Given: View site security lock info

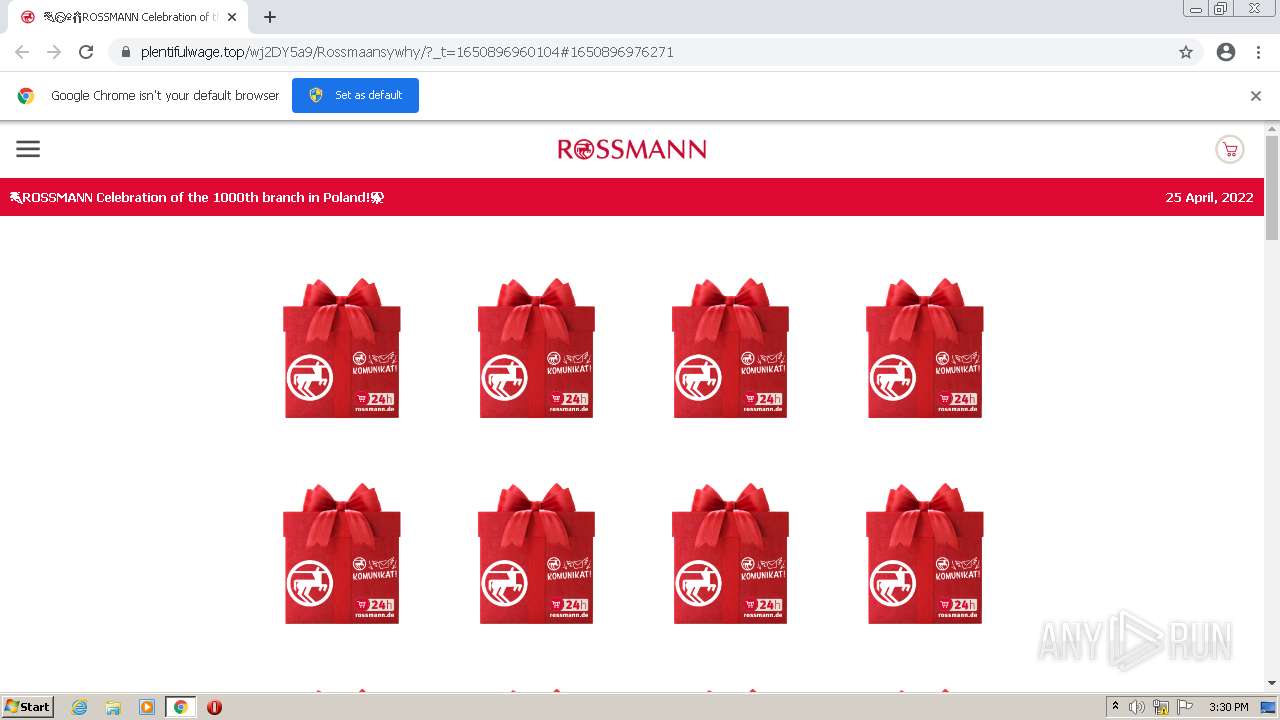Looking at the screenshot, I should point(126,52).
